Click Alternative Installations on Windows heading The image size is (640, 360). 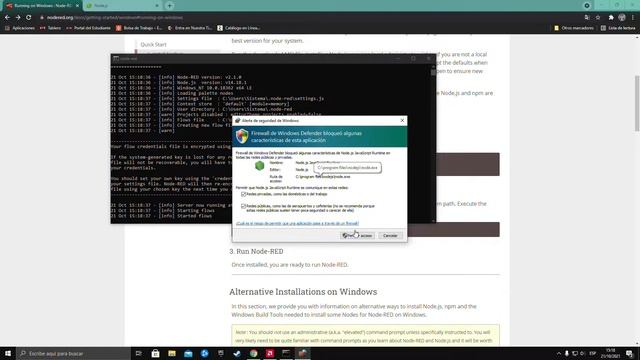coord(303,292)
